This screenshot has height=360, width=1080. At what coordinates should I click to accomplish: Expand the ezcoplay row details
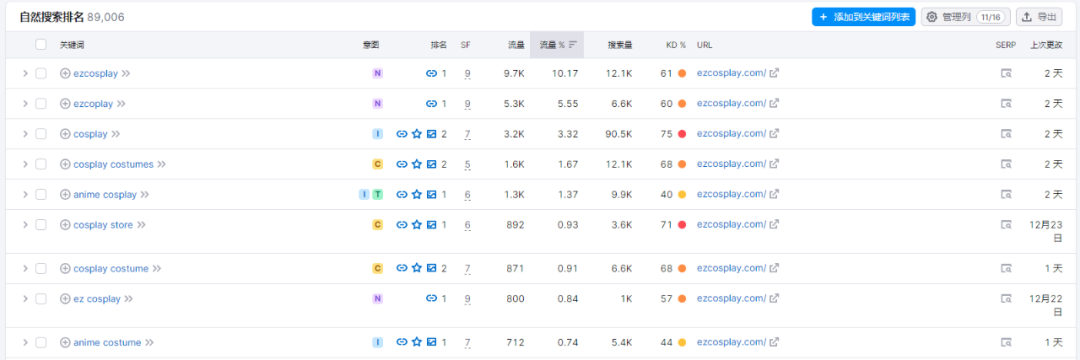(25, 103)
